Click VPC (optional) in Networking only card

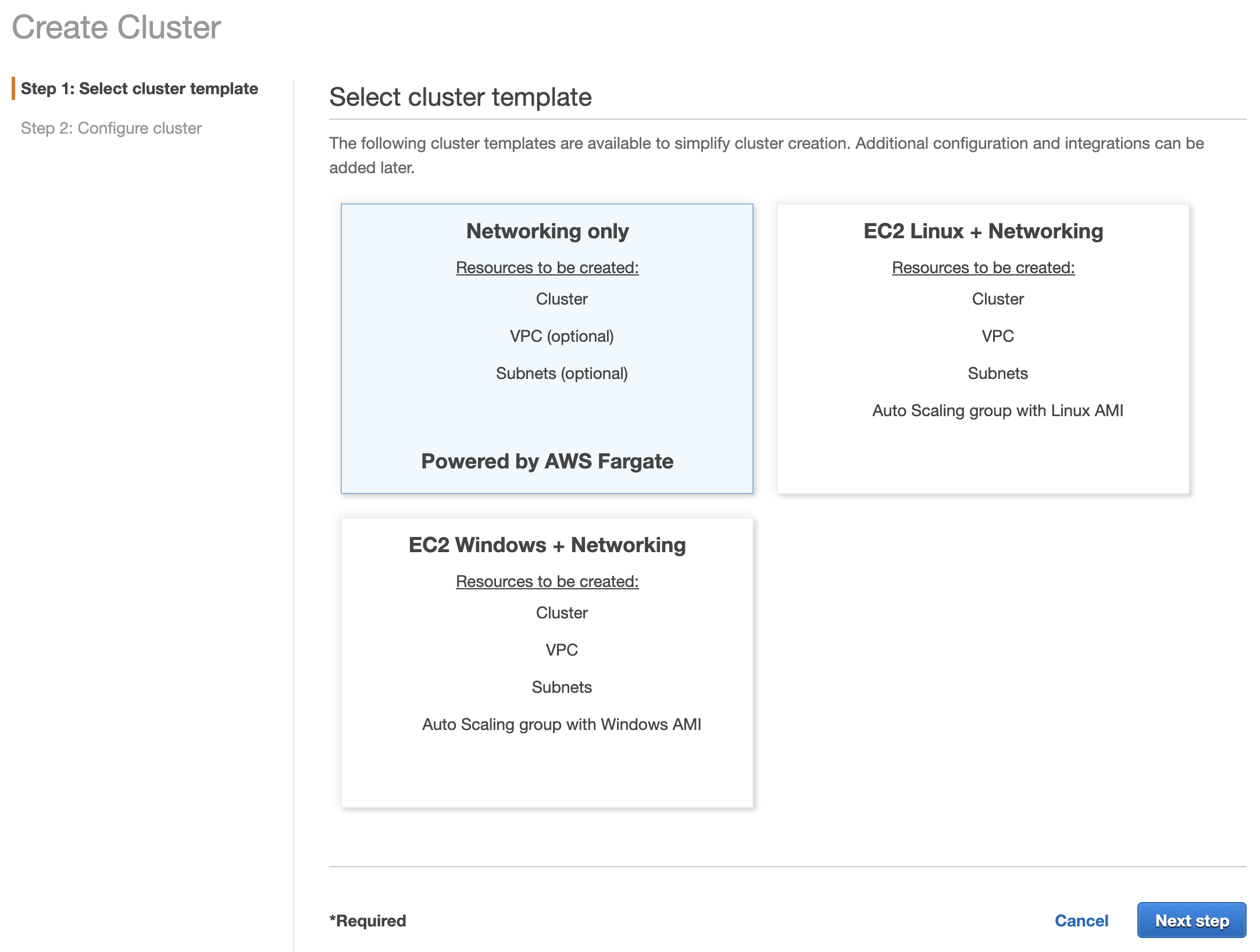click(561, 335)
